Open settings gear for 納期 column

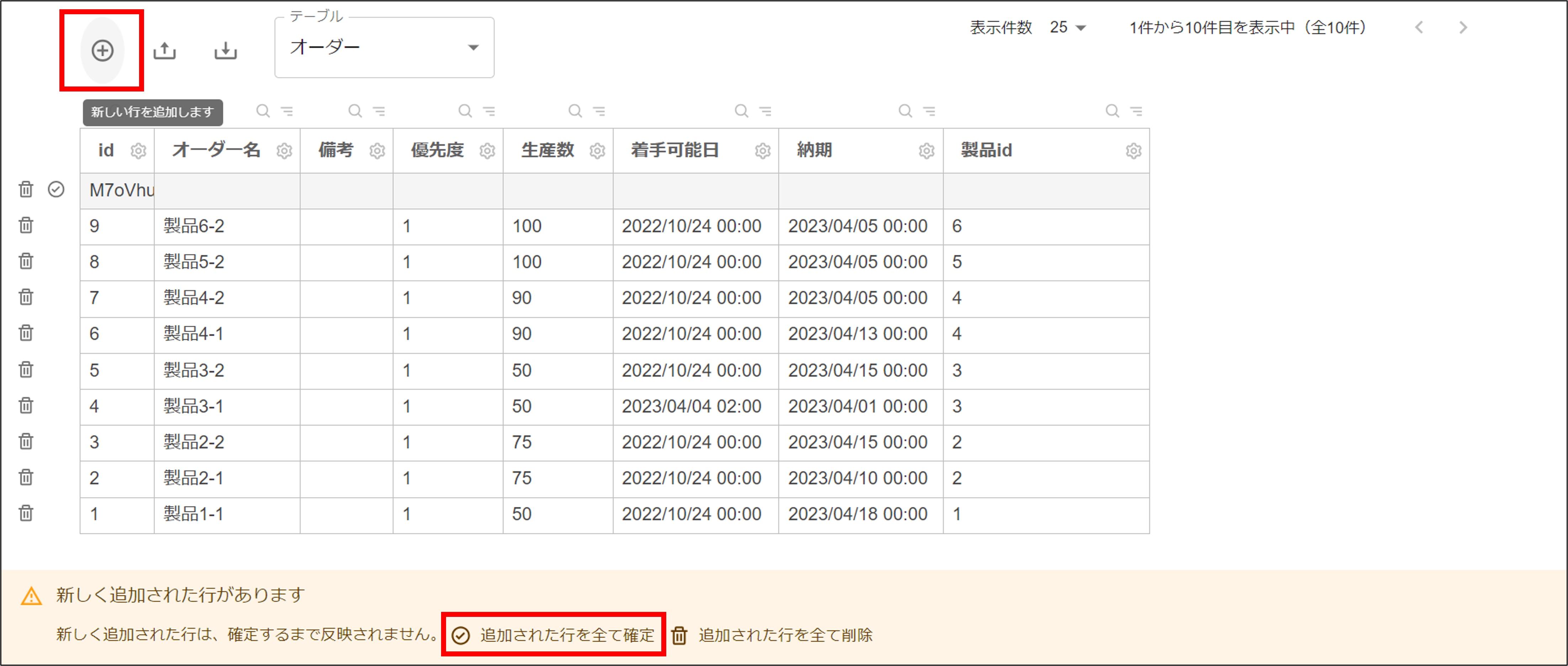tap(926, 151)
